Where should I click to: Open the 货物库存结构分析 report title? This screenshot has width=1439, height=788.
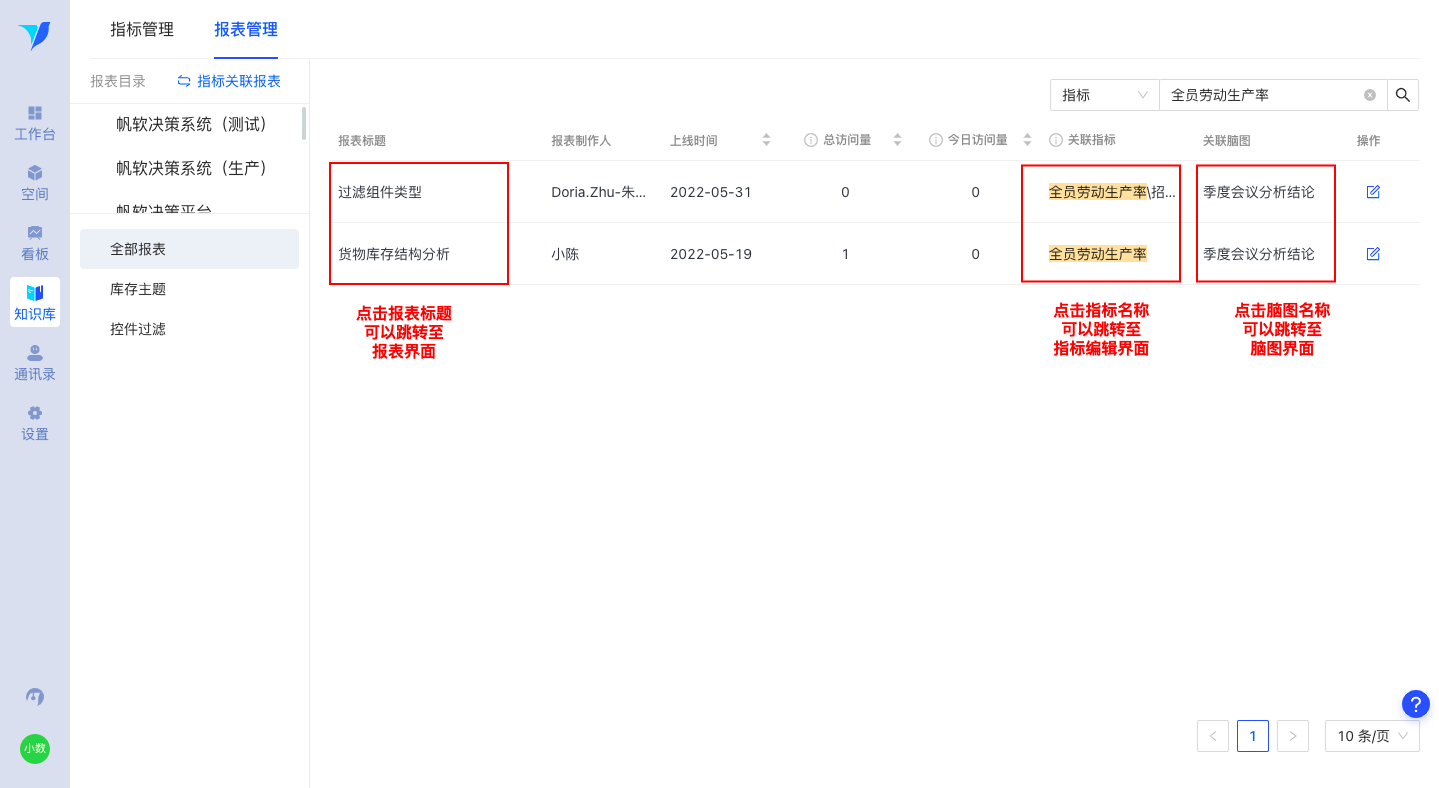tap(394, 254)
